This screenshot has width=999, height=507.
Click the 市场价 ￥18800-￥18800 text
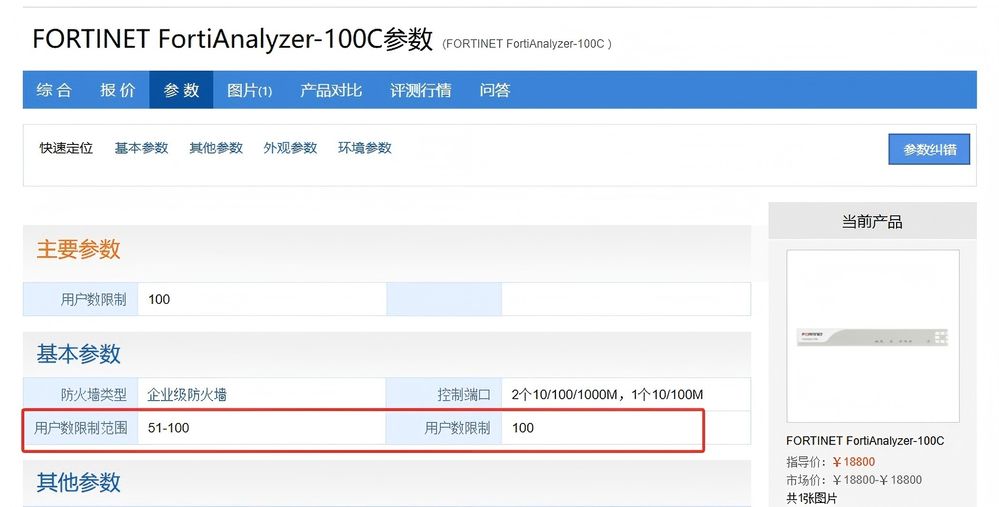pyautogui.click(x=854, y=480)
